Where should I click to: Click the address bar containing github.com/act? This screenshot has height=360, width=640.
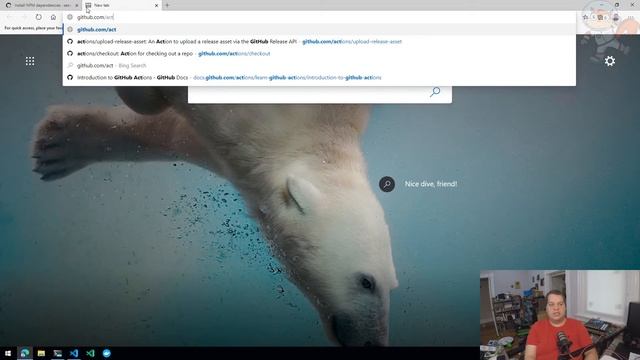click(x=318, y=17)
